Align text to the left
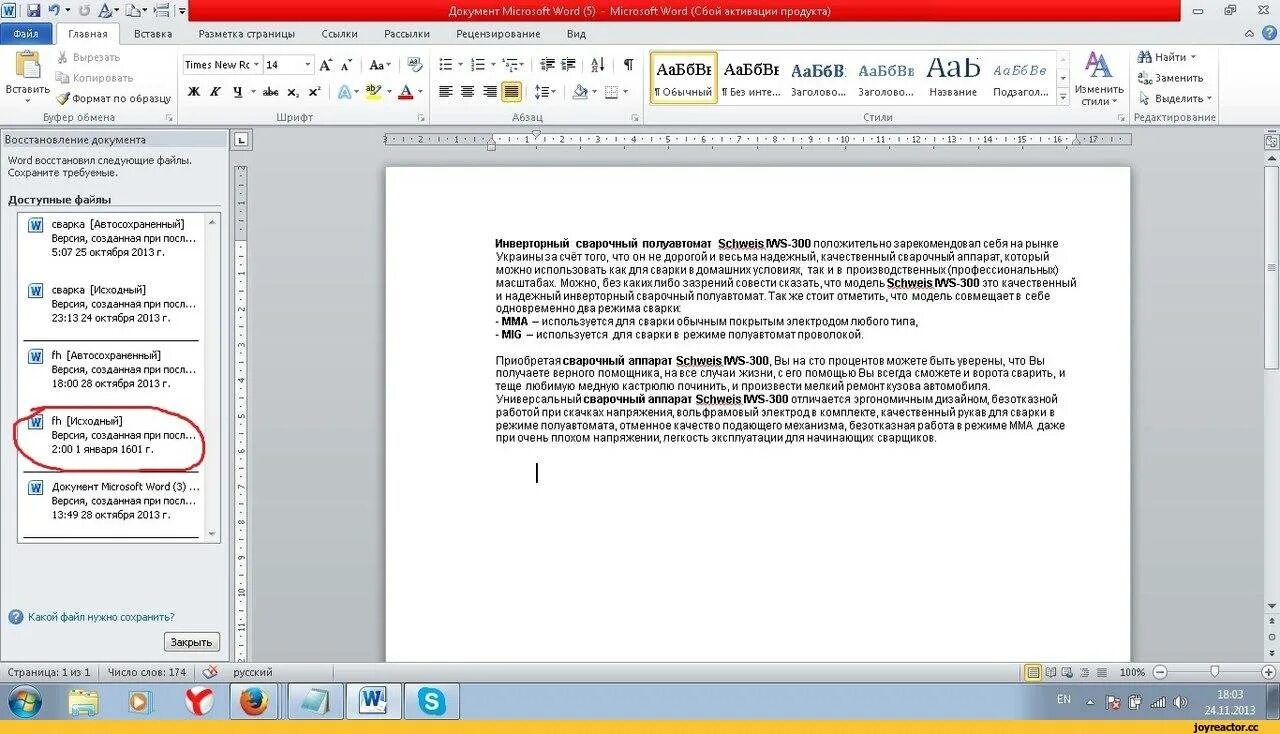The height and width of the screenshot is (734, 1280). pyautogui.click(x=445, y=91)
